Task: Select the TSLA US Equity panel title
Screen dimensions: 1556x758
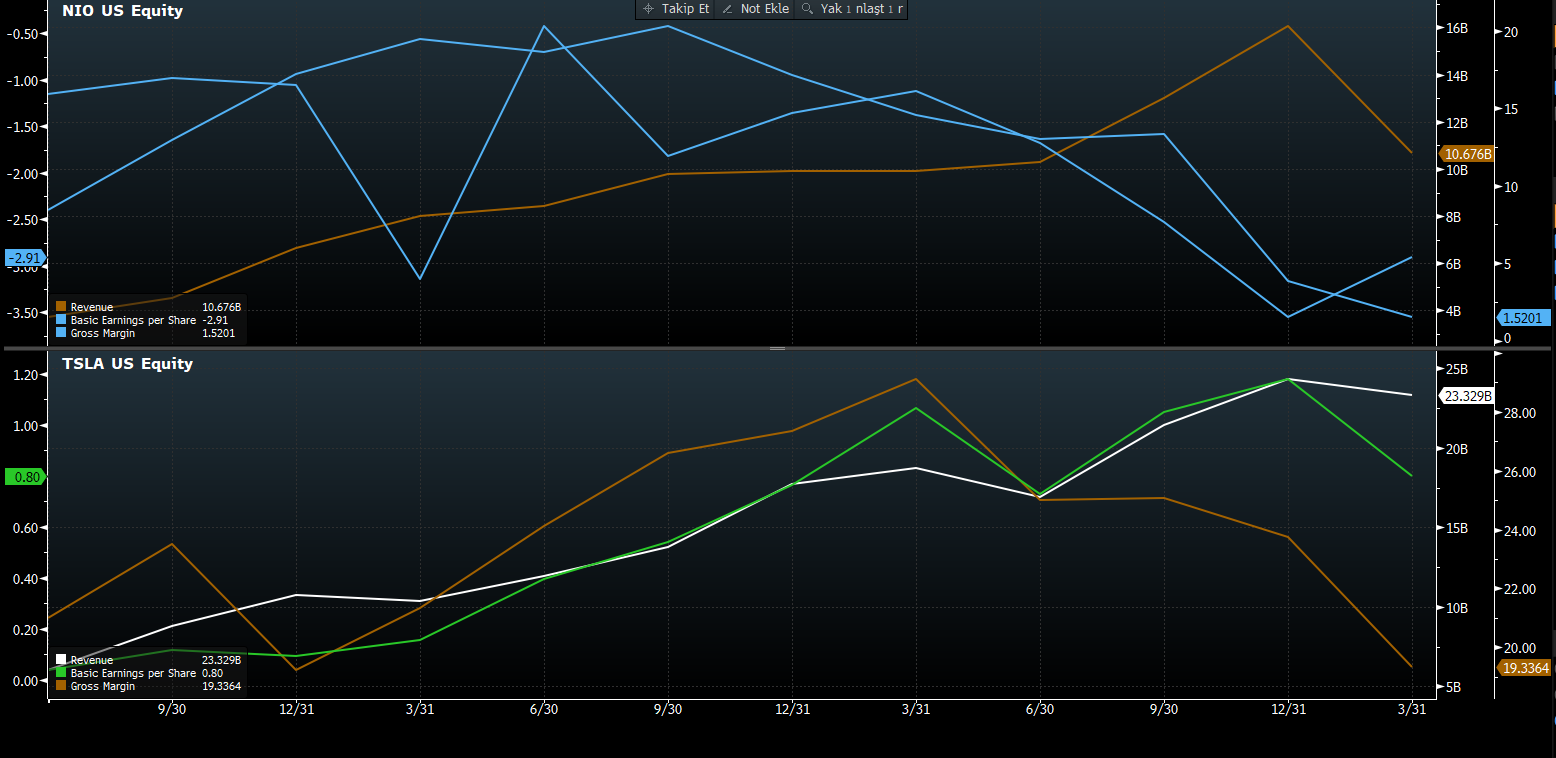Action: point(128,363)
